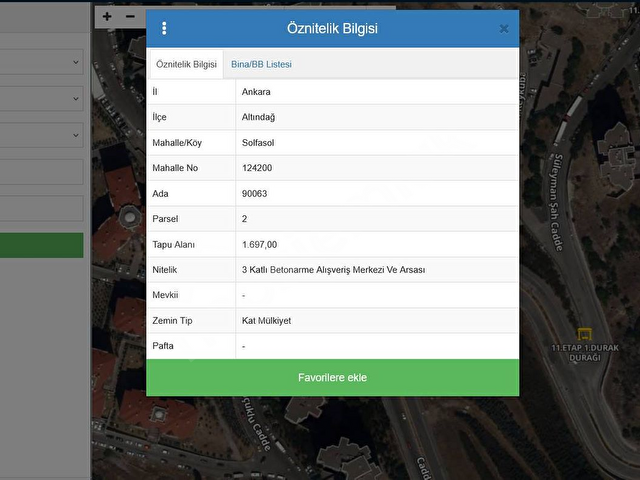Click the Mevkii row label
The image size is (640, 480).
click(165, 295)
